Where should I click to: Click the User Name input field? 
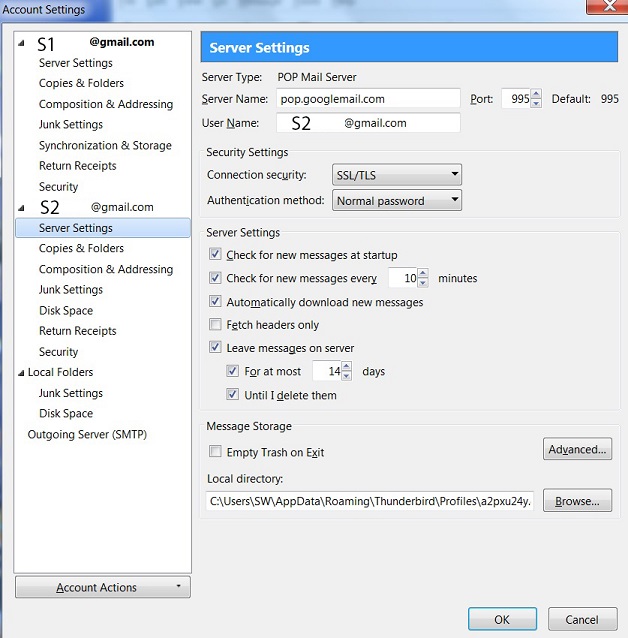coord(368,123)
